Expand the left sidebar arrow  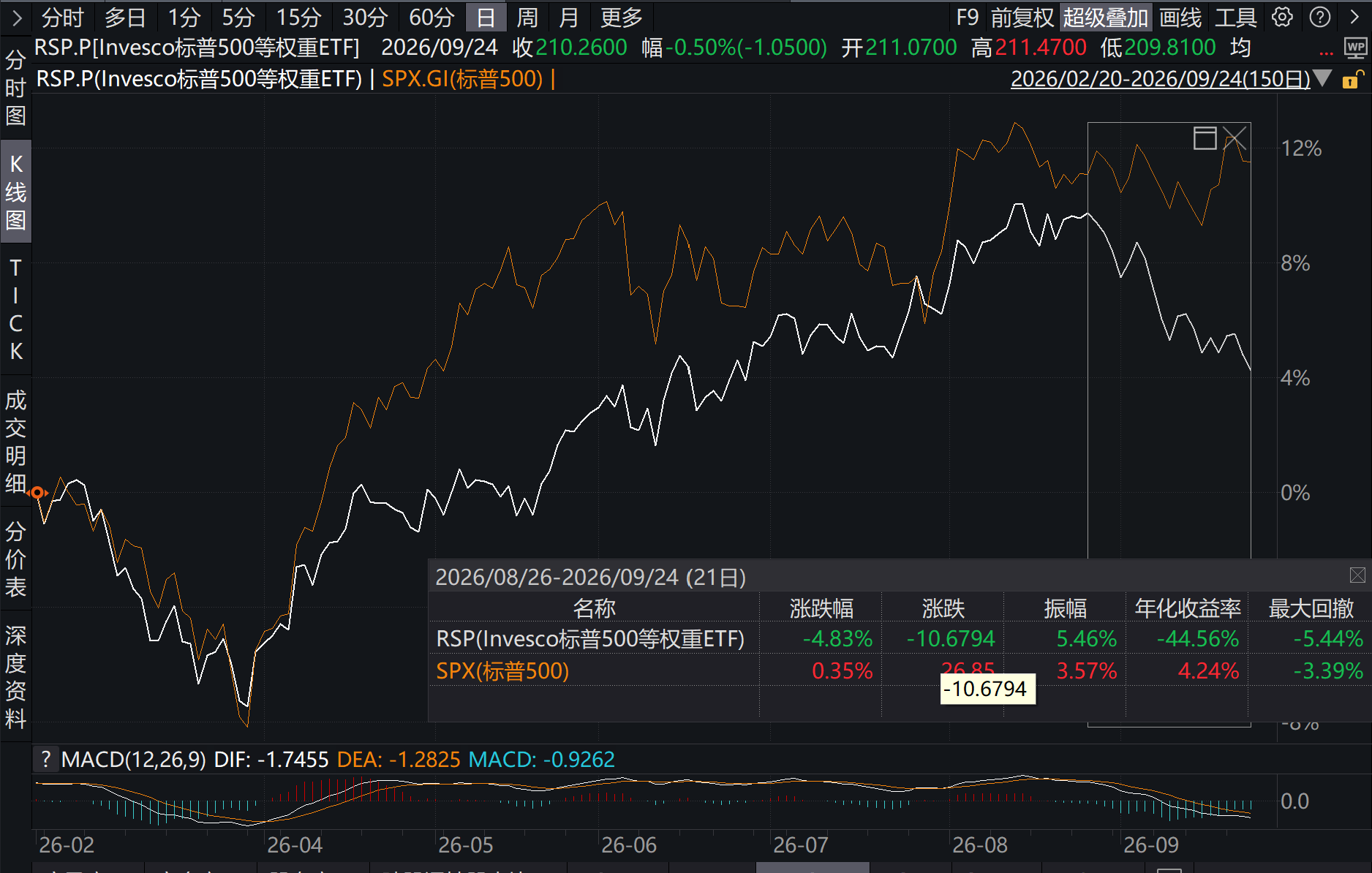16,17
